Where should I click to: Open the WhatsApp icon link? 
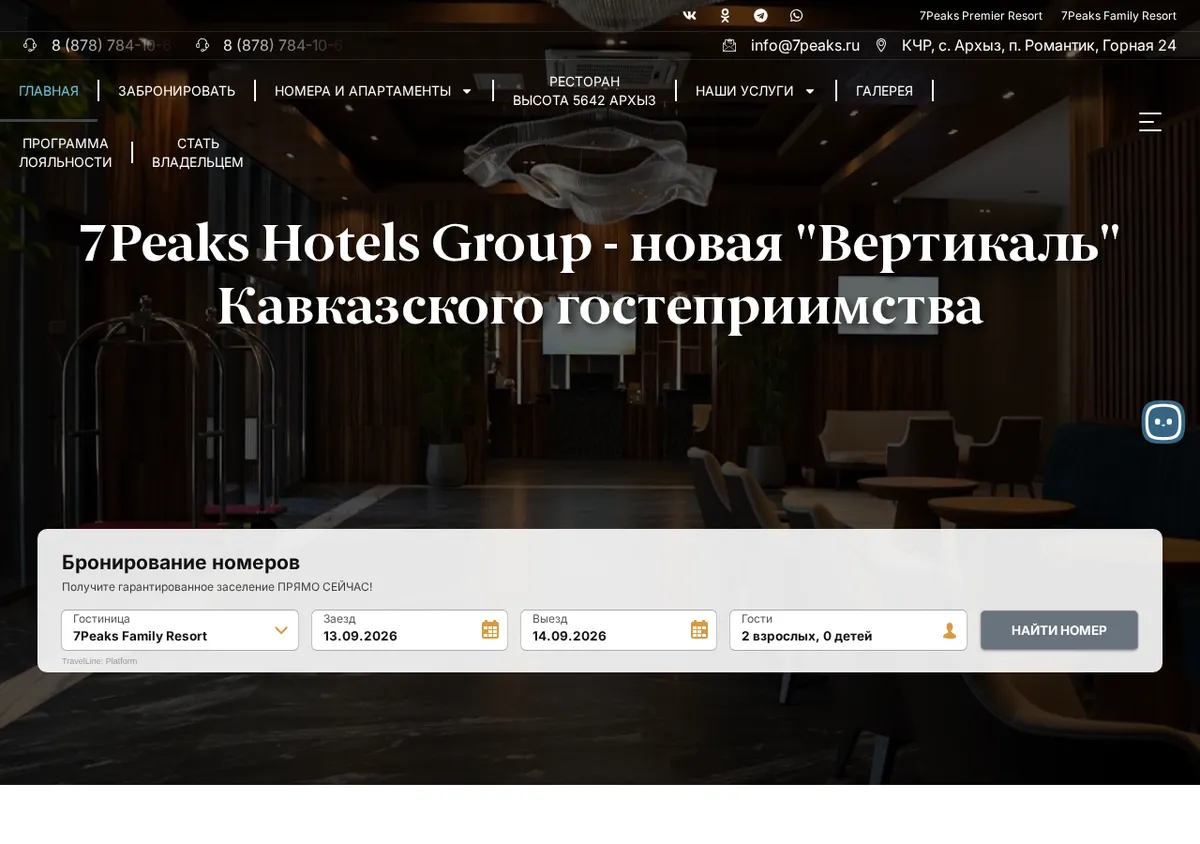796,16
